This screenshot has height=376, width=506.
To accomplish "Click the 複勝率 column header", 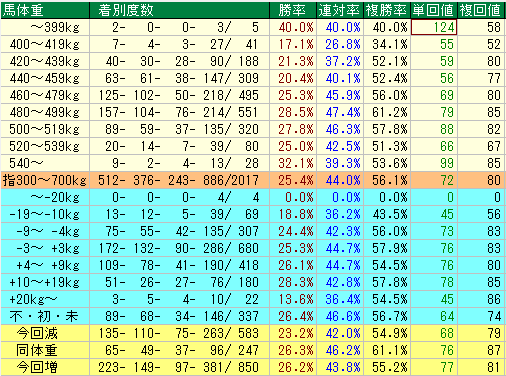I will click(387, 10).
